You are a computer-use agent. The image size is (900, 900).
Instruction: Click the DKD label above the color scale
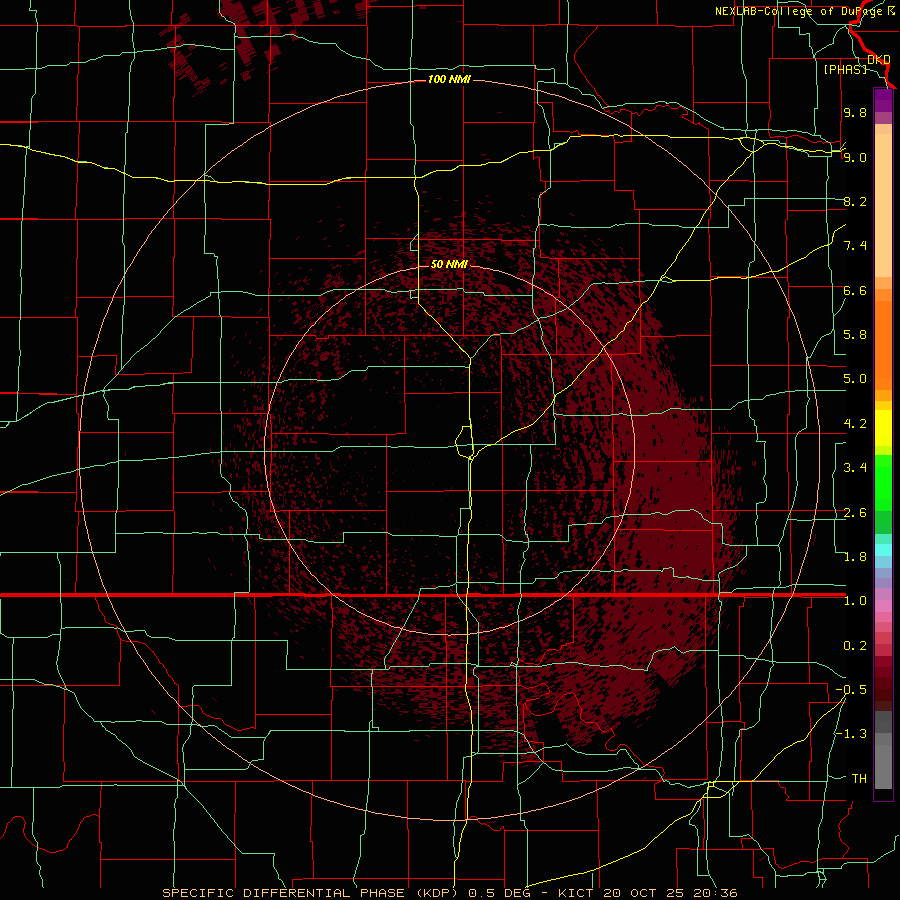(878, 59)
